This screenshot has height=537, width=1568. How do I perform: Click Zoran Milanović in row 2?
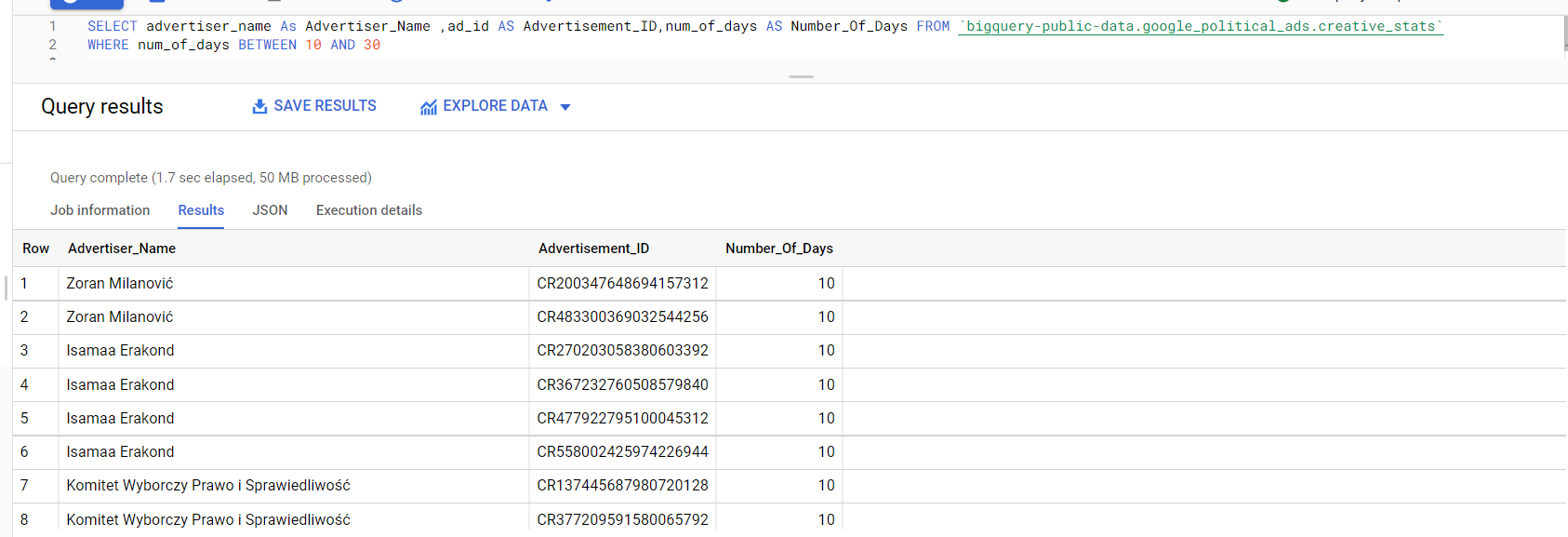(x=120, y=316)
